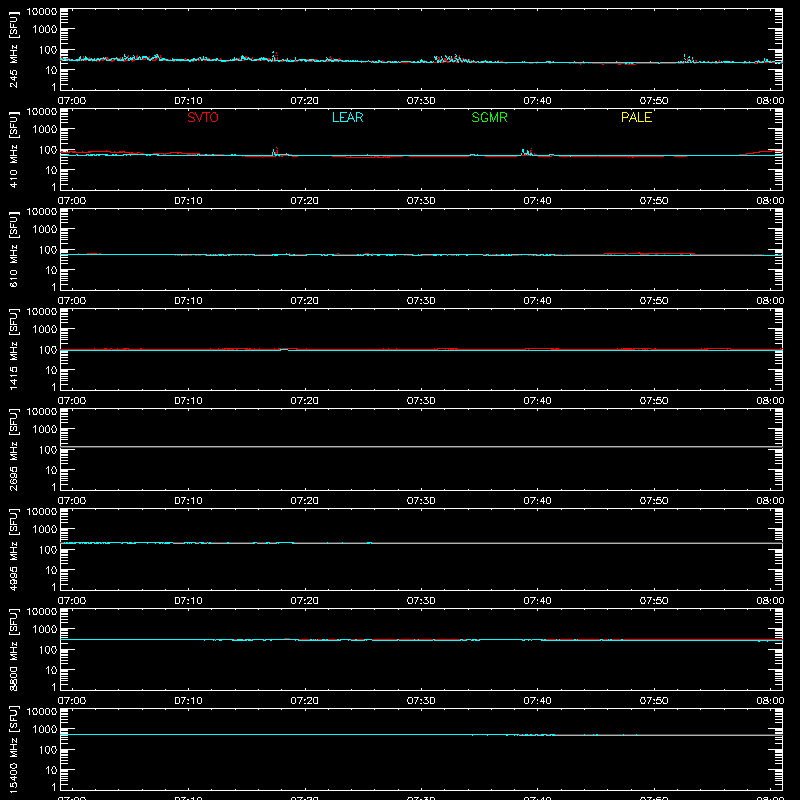Select the 4995 MHz [SFU] axis label
Screen dimensions: 800x800
coord(13,549)
